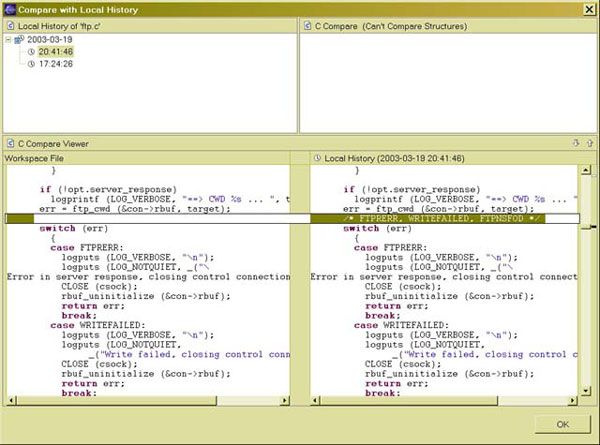This screenshot has width=600, height=445.
Task: Click the C Compare (Can't Compare Structures) title
Action: click(x=391, y=26)
